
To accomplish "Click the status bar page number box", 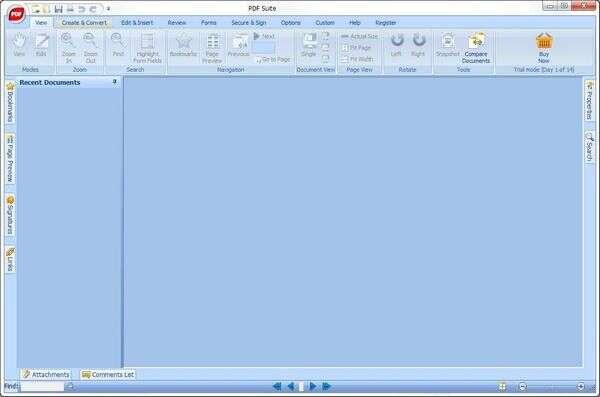I will pyautogui.click(x=302, y=387).
